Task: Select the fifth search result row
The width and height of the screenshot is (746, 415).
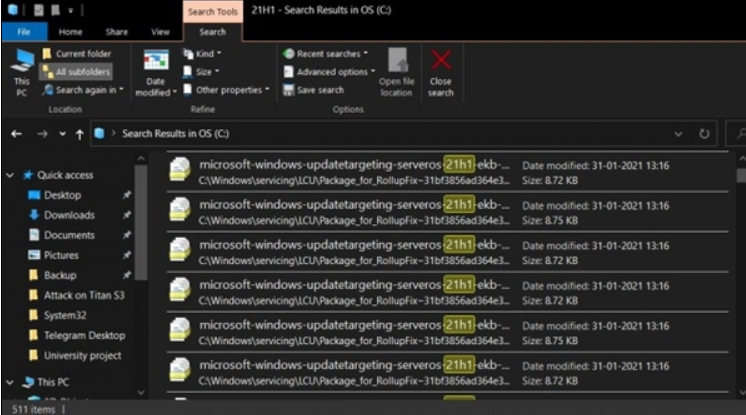Action: point(447,332)
